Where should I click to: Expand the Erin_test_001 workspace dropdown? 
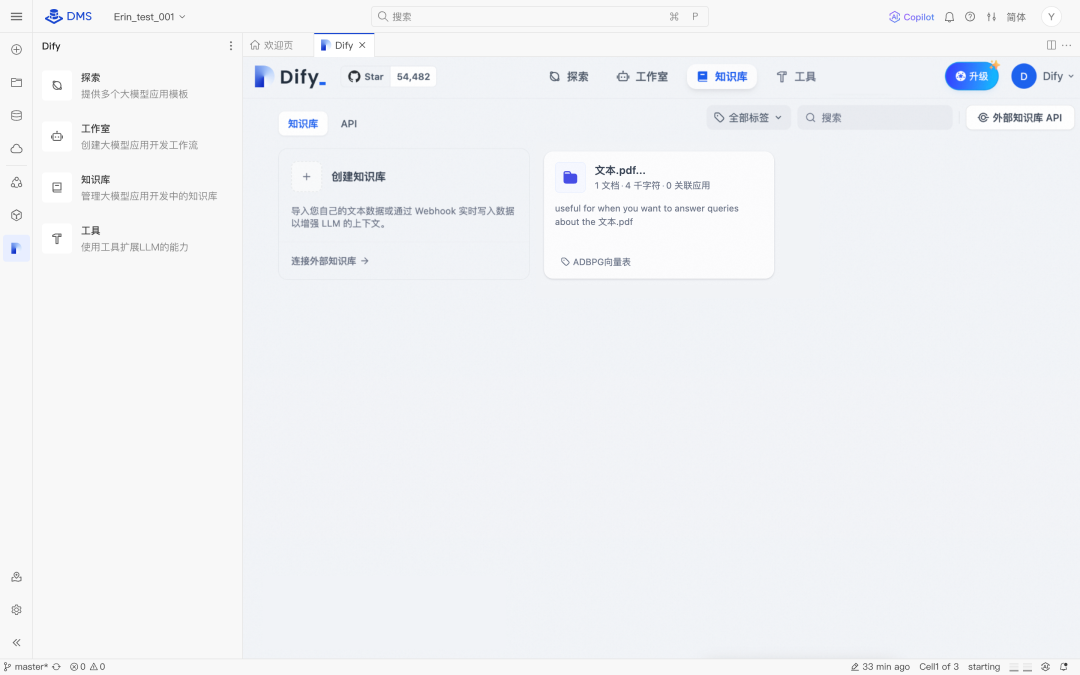[x=149, y=17]
